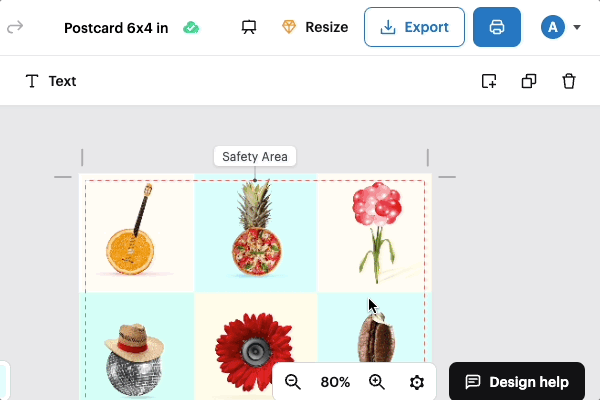Expand the account dropdown arrow
The width and height of the screenshot is (600, 400).
(577, 27)
